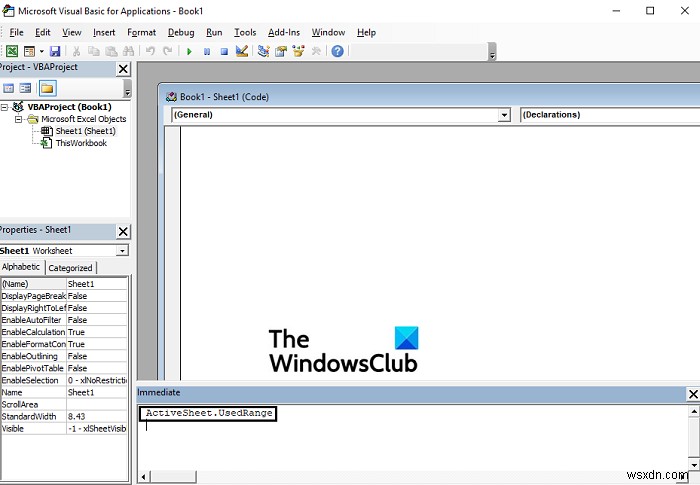
Task: Open the Insert menu
Action: click(104, 33)
